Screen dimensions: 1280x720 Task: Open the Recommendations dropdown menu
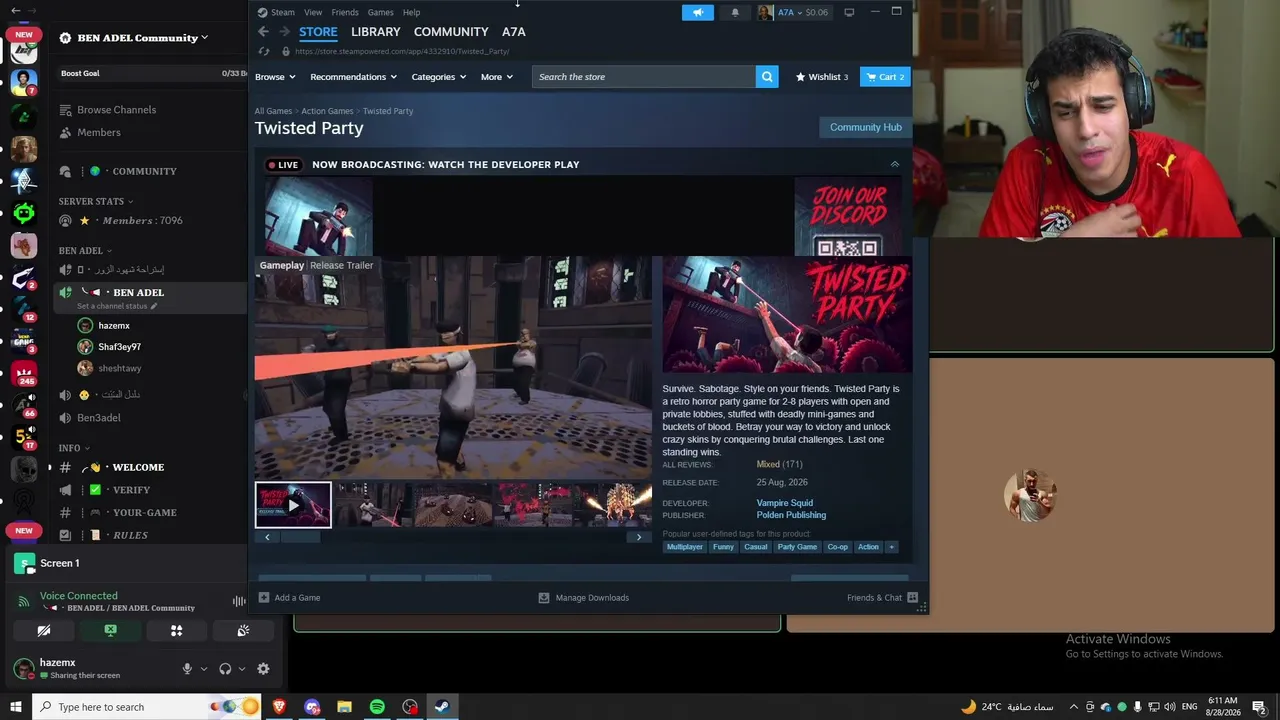[x=353, y=77]
